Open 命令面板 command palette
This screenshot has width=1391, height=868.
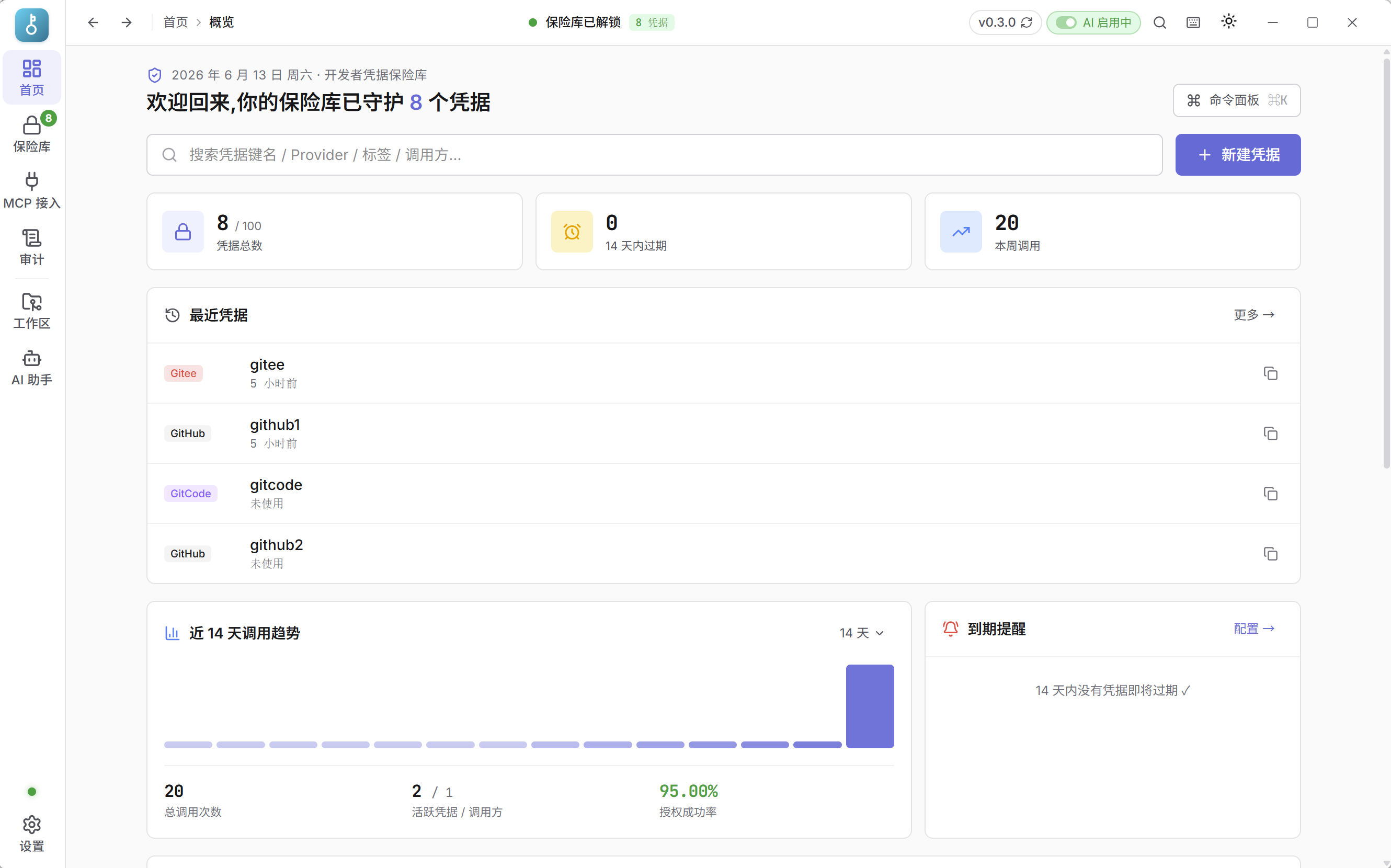(x=1237, y=100)
